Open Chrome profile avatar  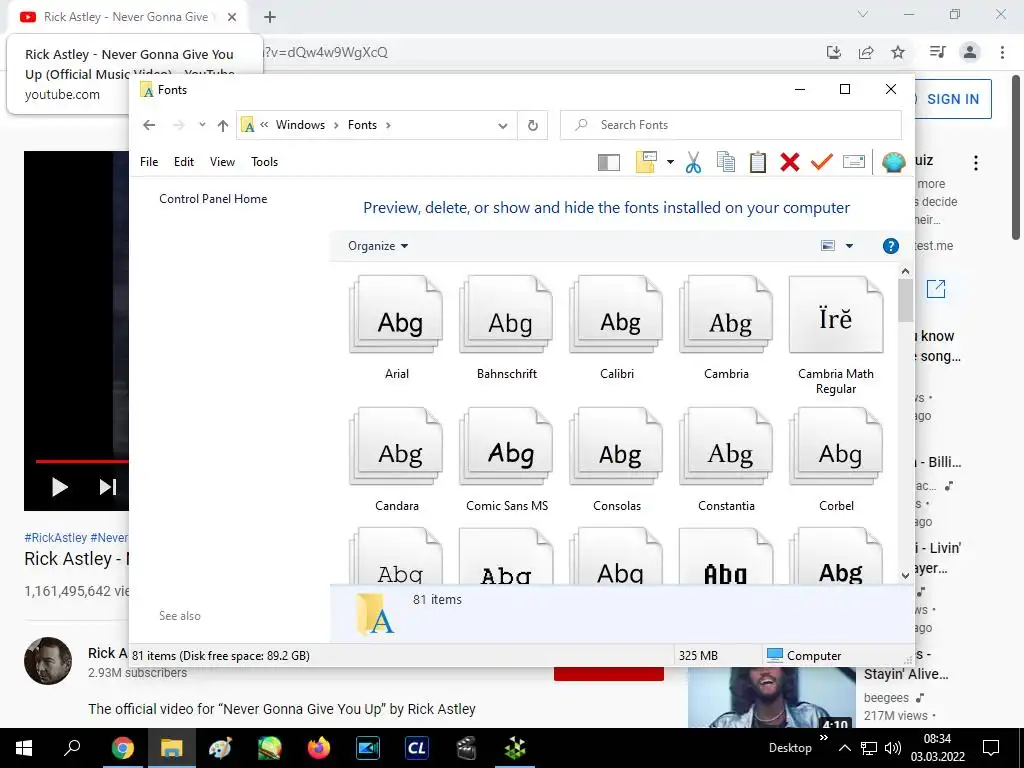click(970, 52)
